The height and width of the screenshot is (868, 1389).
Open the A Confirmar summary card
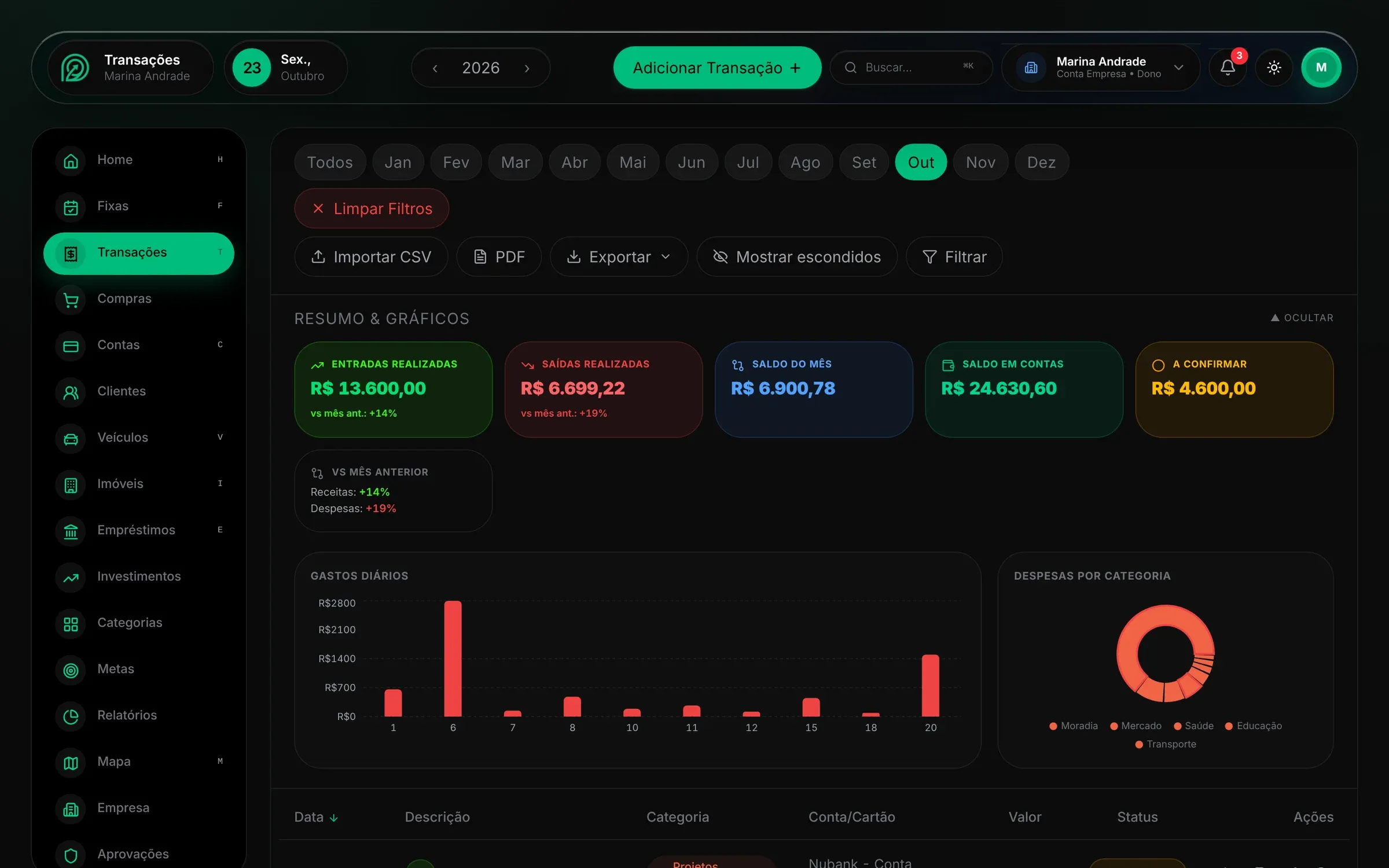coord(1234,389)
